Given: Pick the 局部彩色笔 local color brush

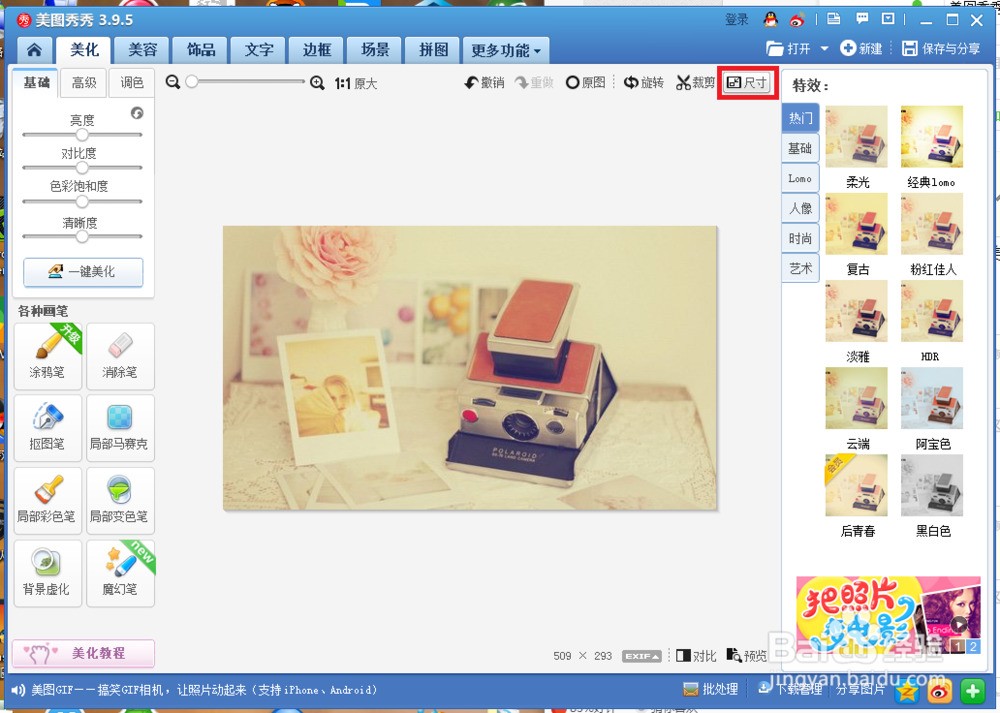Looking at the screenshot, I should pyautogui.click(x=48, y=501).
